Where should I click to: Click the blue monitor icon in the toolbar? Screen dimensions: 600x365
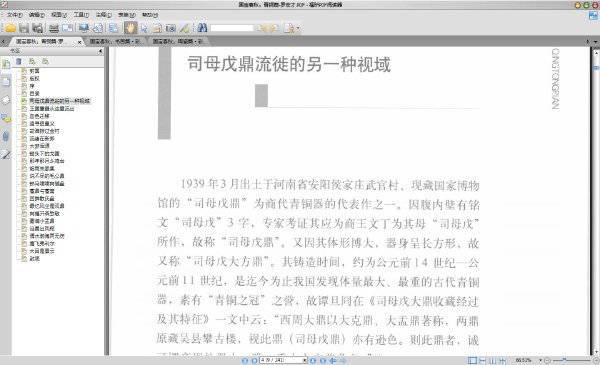click(84, 28)
